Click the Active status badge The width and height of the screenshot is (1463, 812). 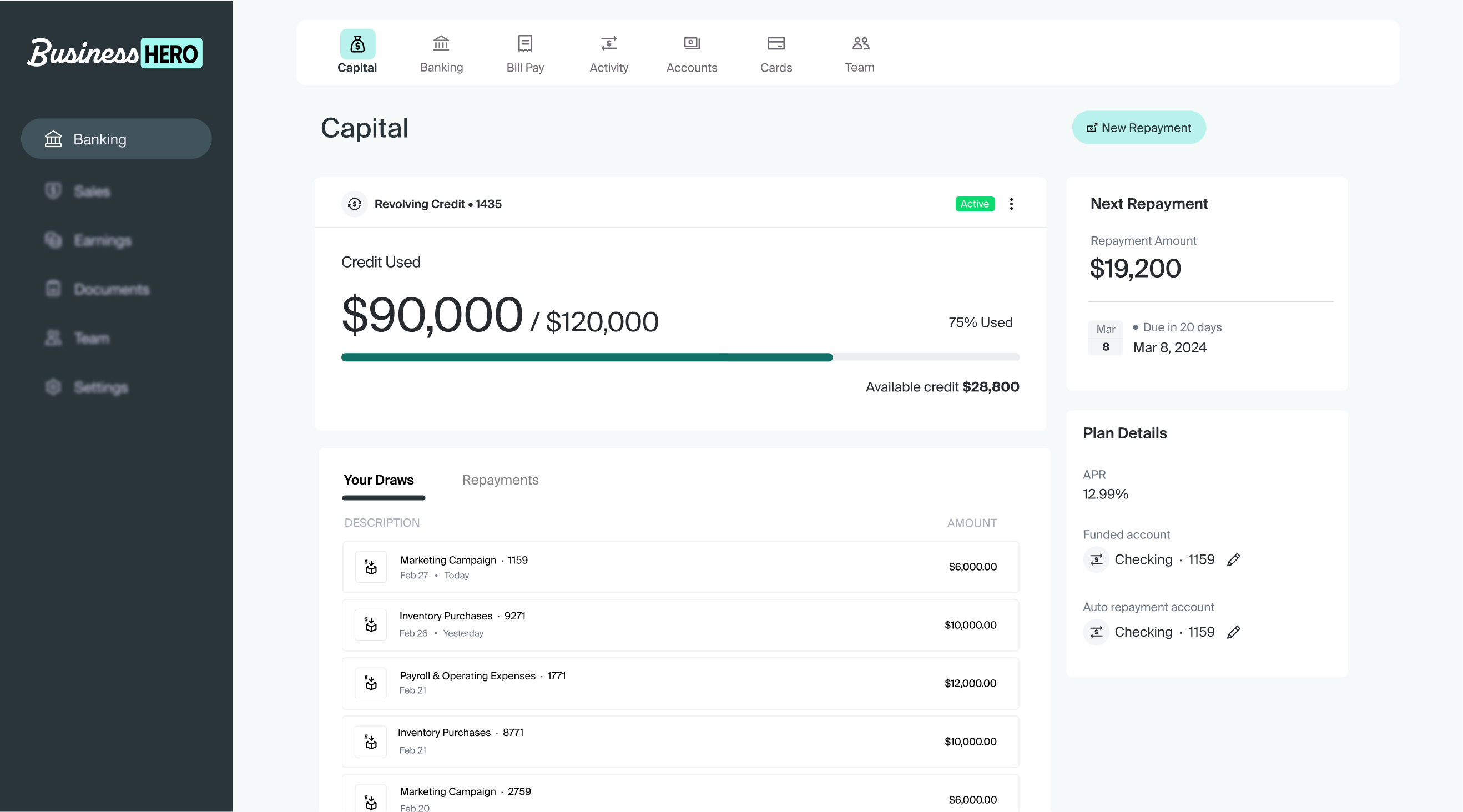click(974, 204)
